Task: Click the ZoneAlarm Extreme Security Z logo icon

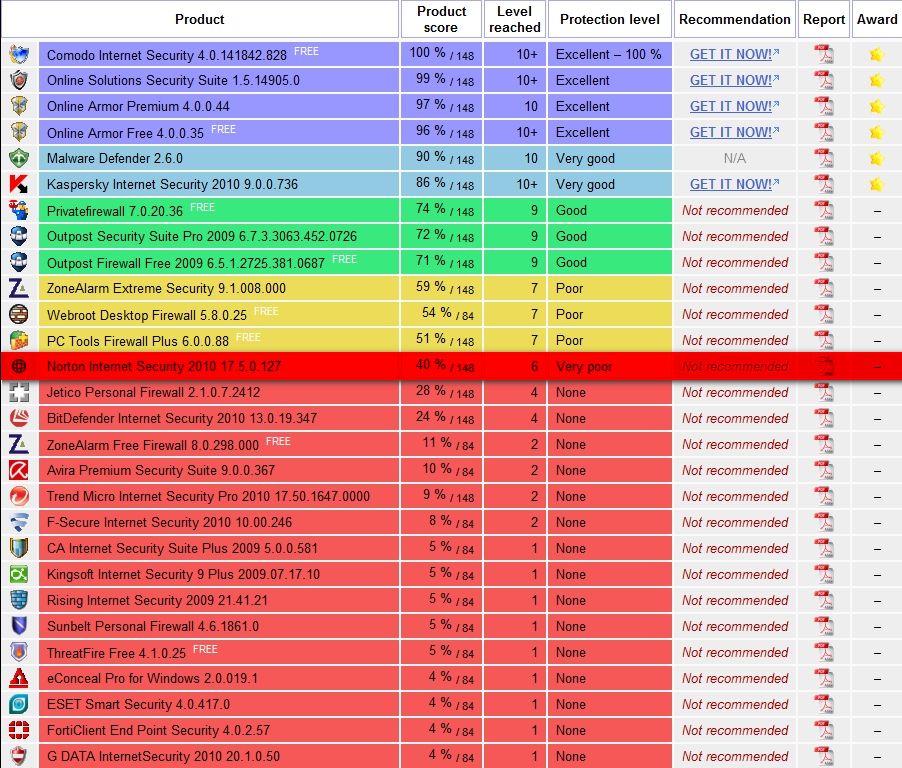Action: pos(19,288)
